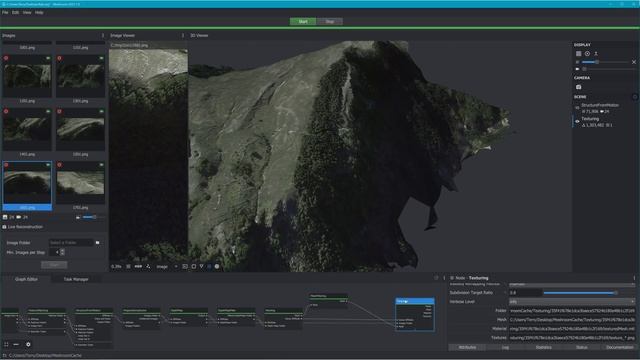This screenshot has width=640, height=360.
Task: Toggle visibility of StructureFromMotion in scene
Action: (x=577, y=108)
